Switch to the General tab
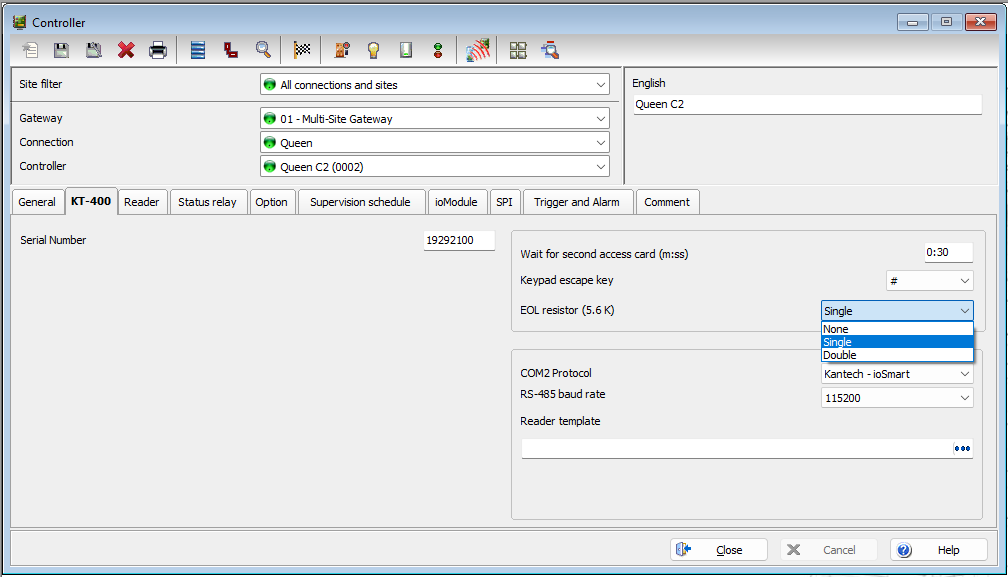 (x=37, y=202)
